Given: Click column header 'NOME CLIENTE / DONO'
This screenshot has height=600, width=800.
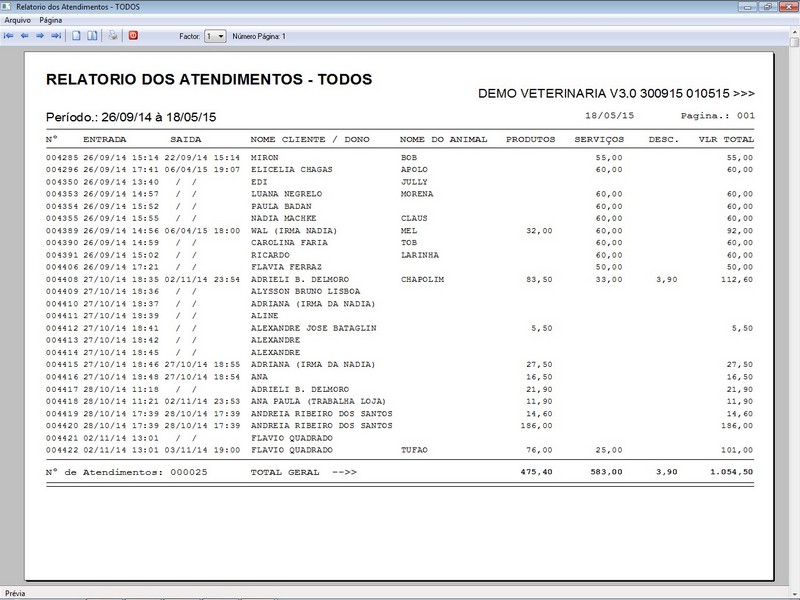Looking at the screenshot, I should pos(310,139).
